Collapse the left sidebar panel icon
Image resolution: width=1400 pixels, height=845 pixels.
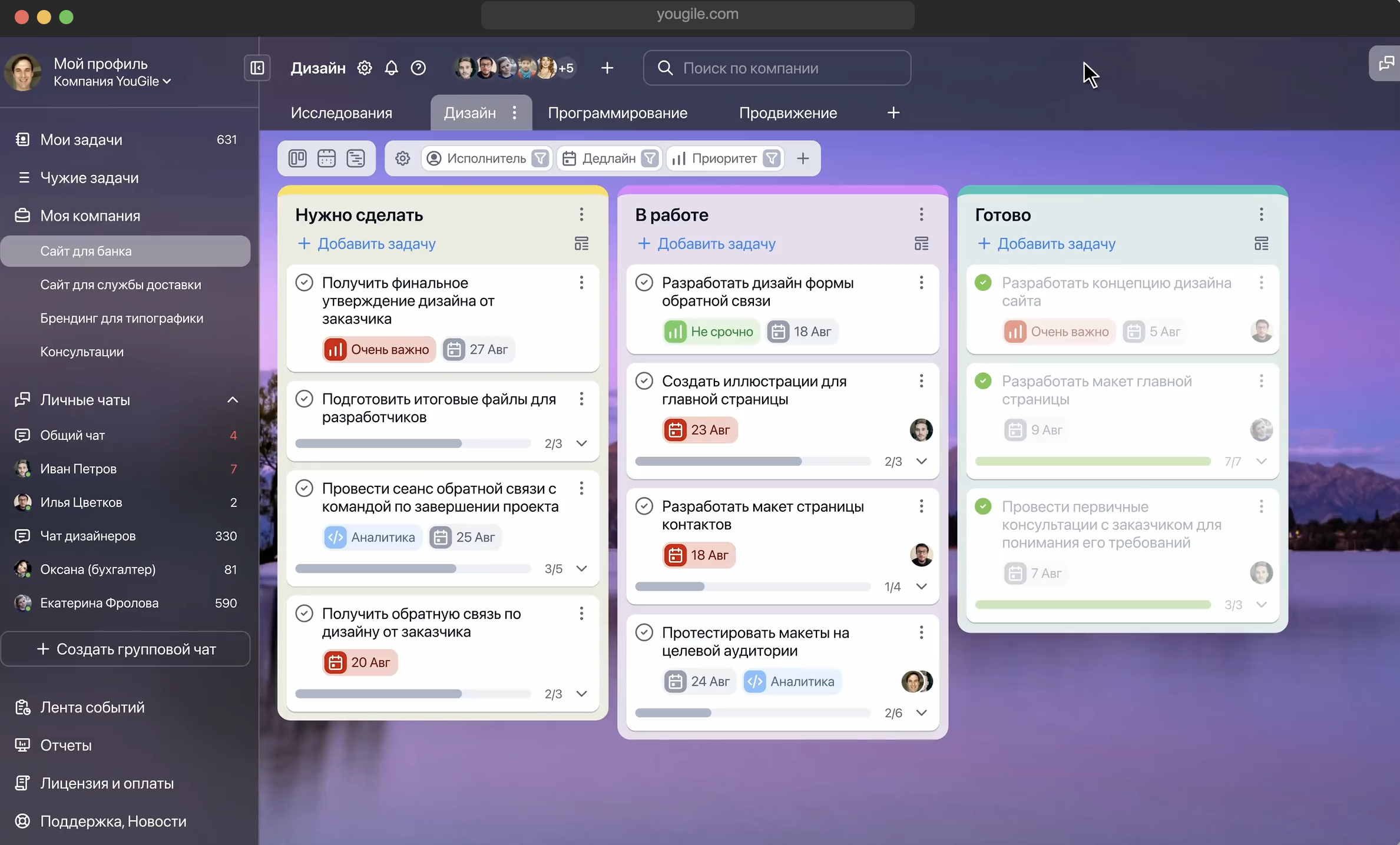tap(257, 68)
